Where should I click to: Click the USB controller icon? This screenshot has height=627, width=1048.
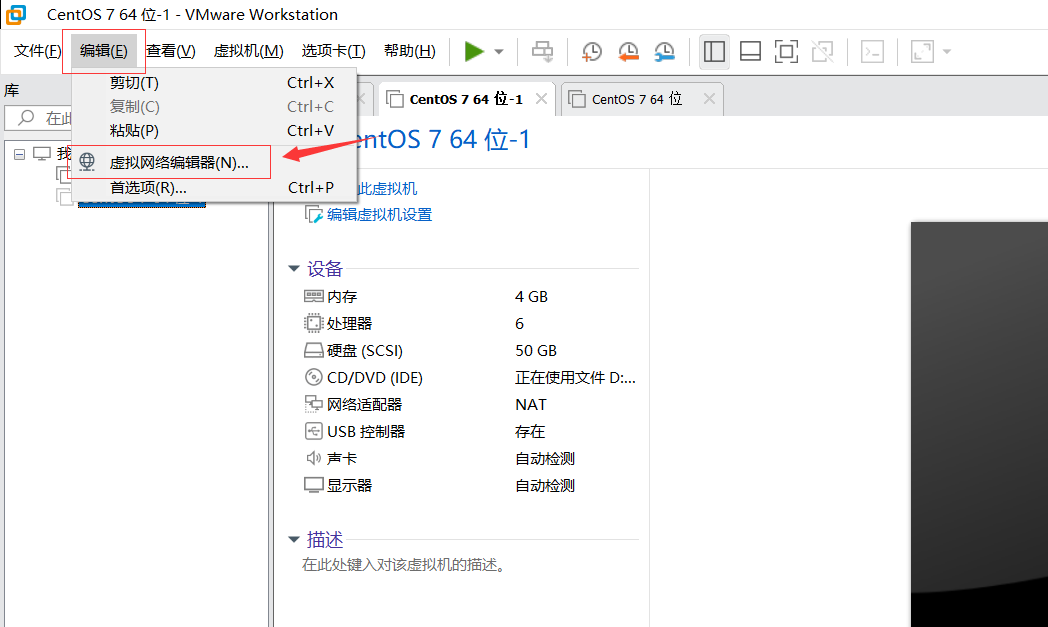(x=313, y=431)
